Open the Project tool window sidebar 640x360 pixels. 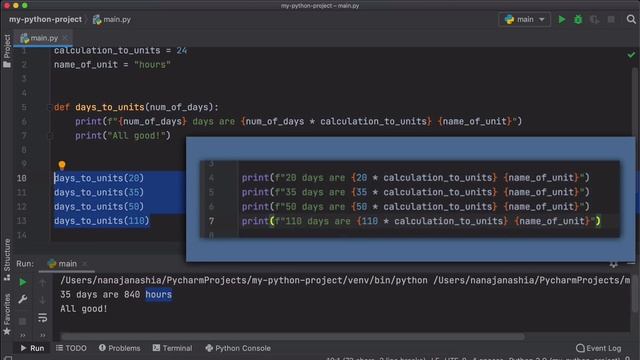point(7,51)
